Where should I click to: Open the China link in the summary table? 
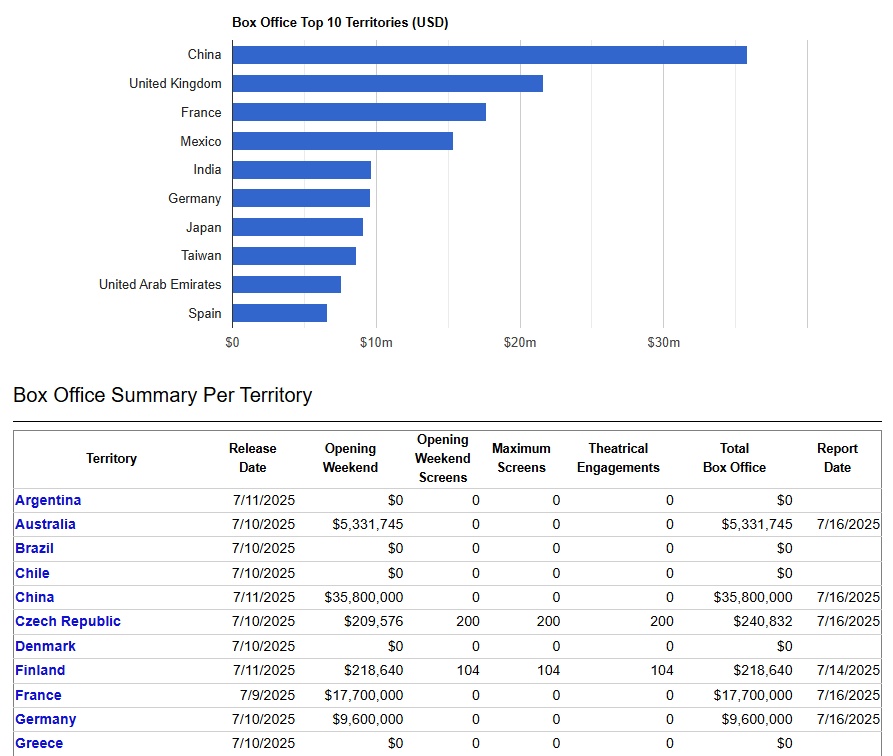click(x=35, y=597)
